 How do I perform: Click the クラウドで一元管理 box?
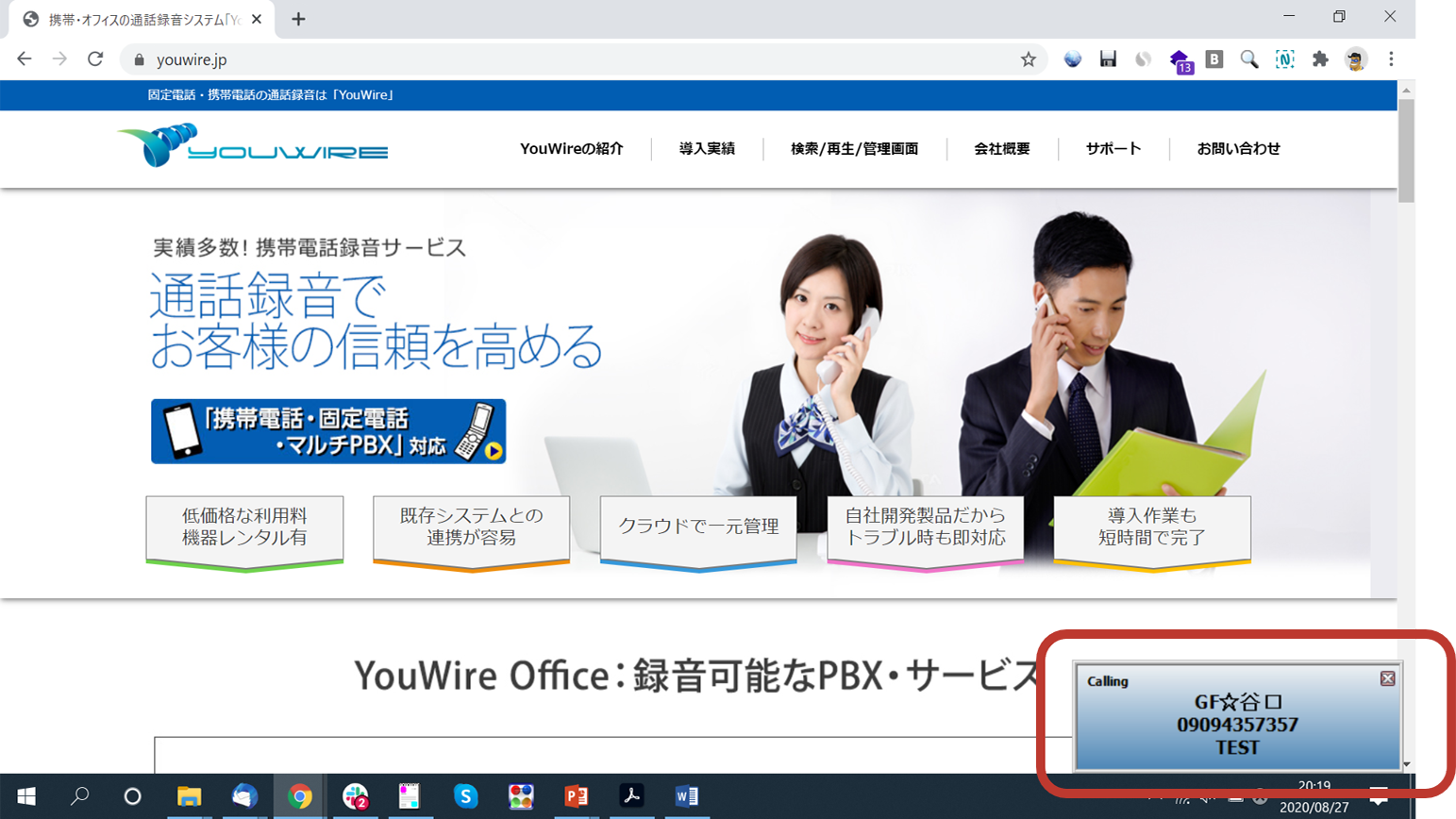pos(698,532)
